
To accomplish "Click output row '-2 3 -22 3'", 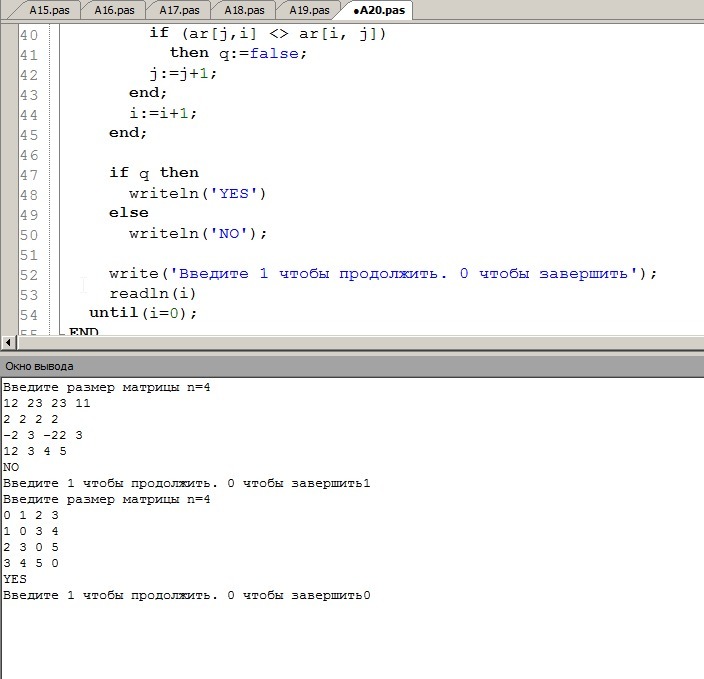I will click(43, 435).
